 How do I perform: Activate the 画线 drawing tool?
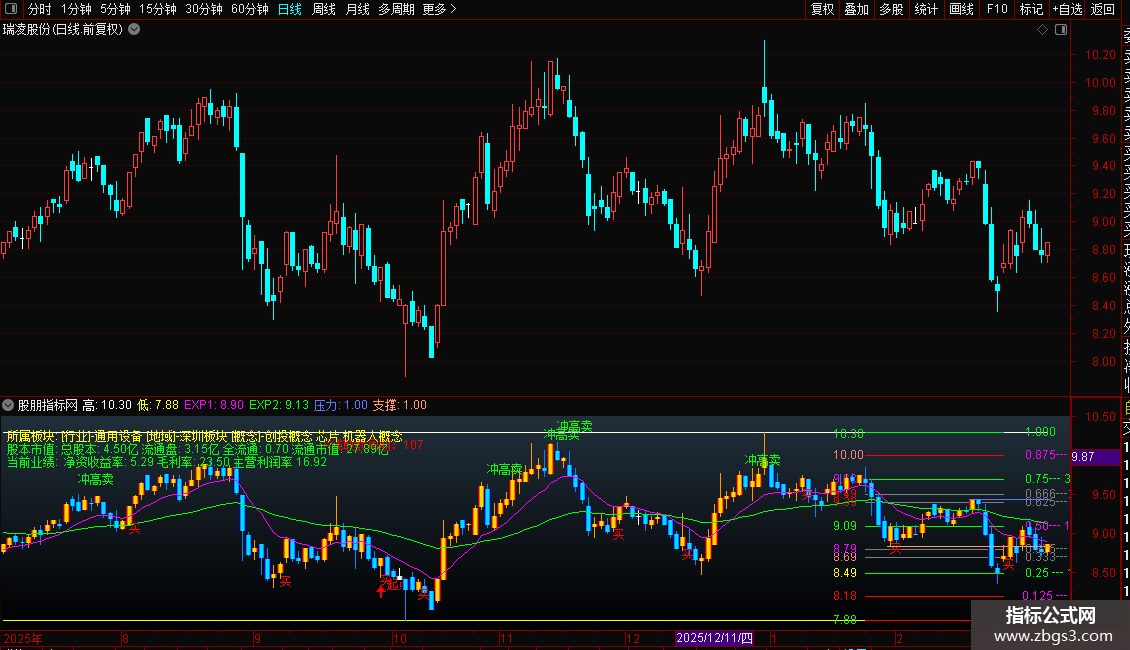pos(961,9)
